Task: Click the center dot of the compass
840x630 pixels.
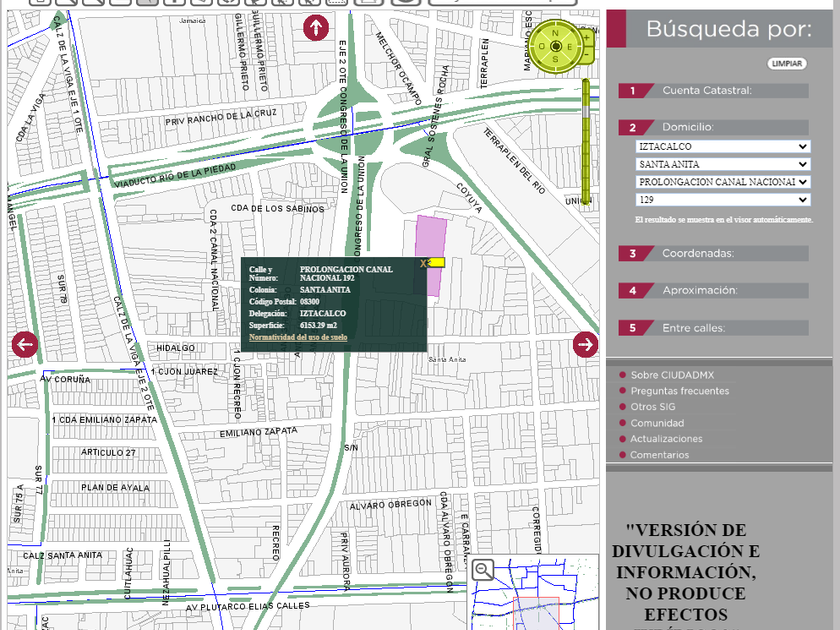Action: (556, 47)
